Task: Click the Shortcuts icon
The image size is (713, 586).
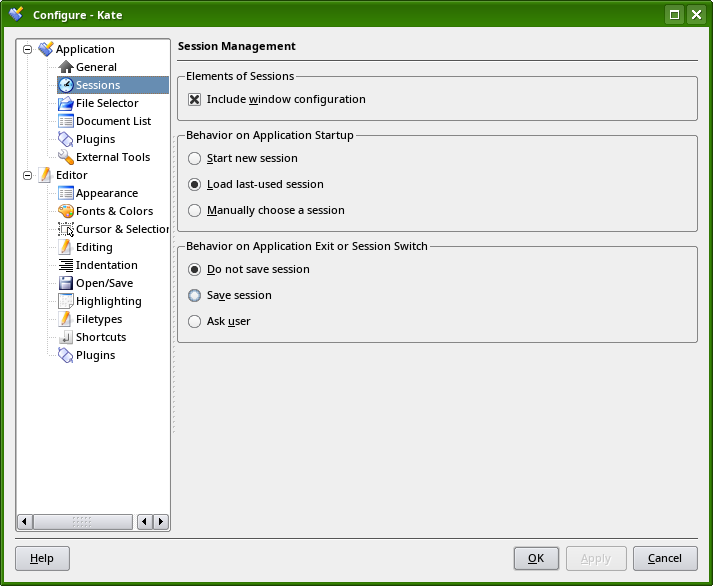Action: 66,337
